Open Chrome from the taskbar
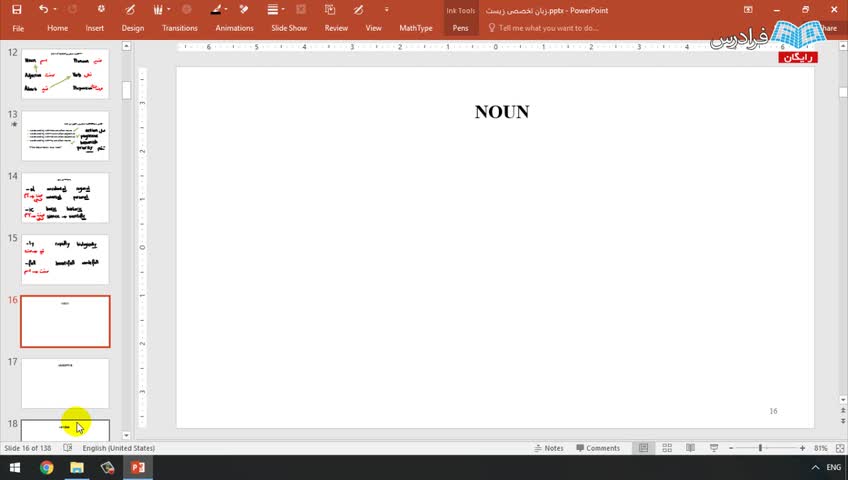Viewport: 848px width, 480px height. [47, 467]
